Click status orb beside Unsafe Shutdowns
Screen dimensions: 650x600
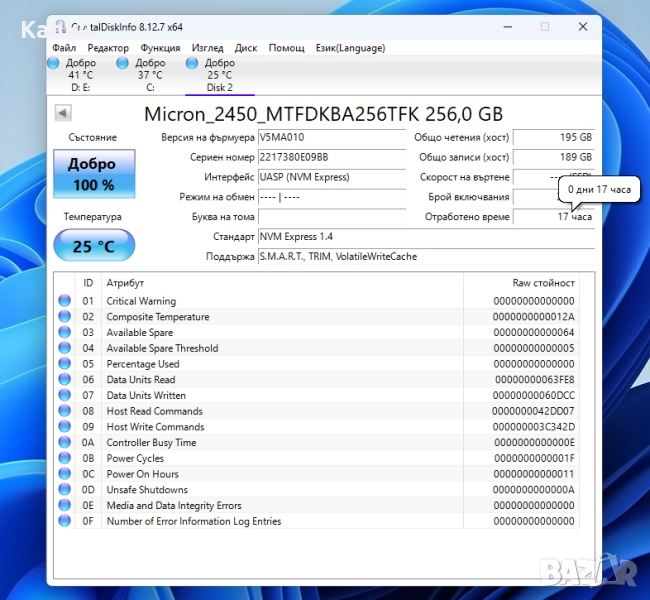[x=65, y=490]
